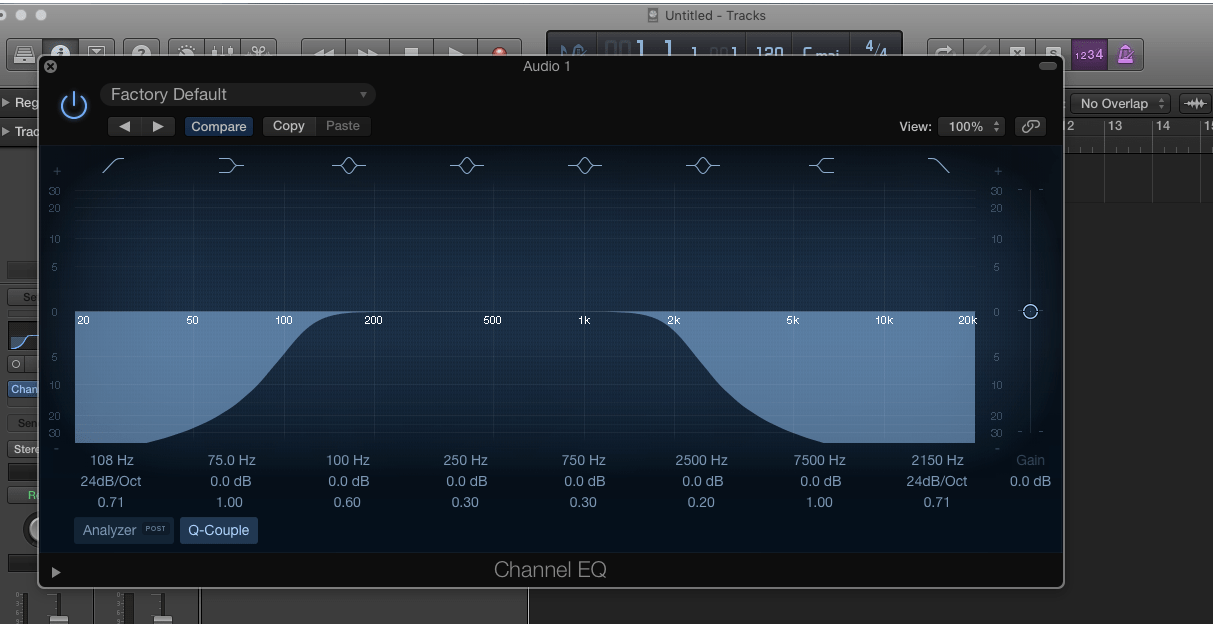This screenshot has width=1213, height=624.
Task: Toggle the 1234 count-in button
Action: point(1088,54)
